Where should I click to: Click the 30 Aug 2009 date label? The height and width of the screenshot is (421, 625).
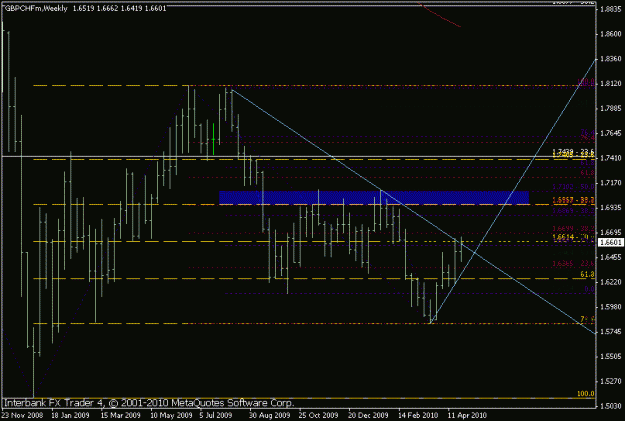269,415
